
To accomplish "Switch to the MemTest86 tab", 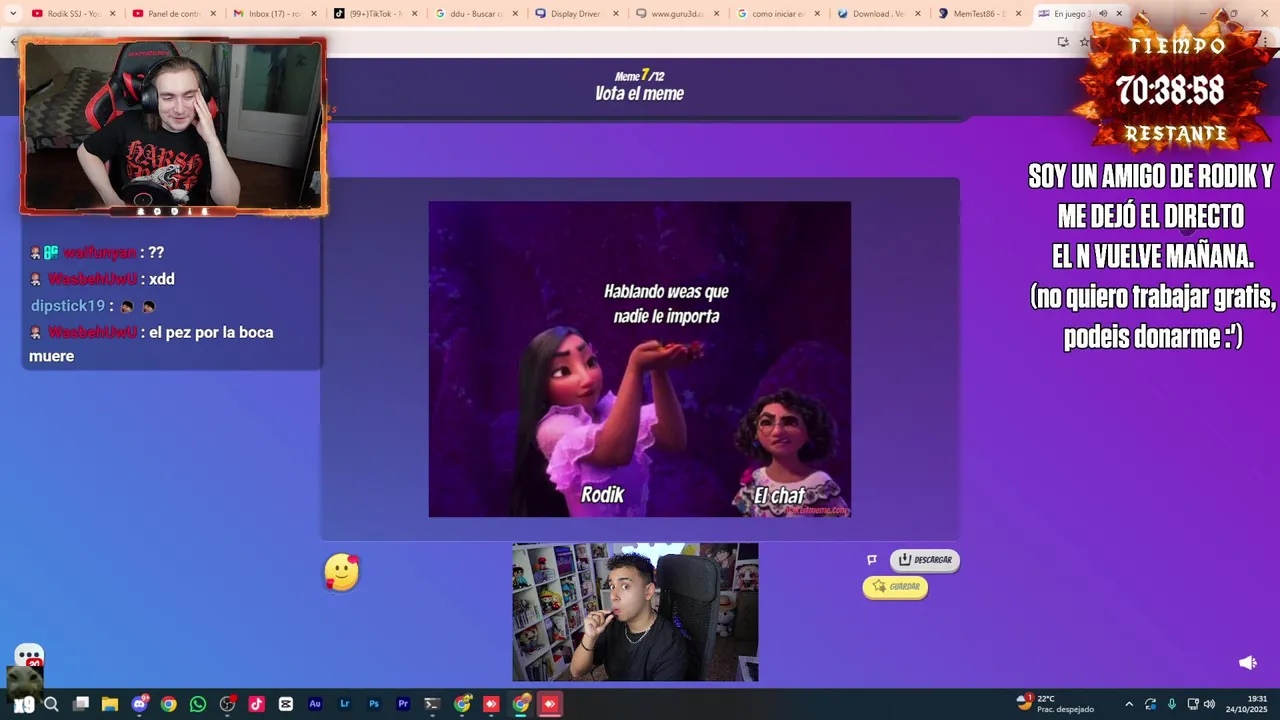I will [978, 14].
